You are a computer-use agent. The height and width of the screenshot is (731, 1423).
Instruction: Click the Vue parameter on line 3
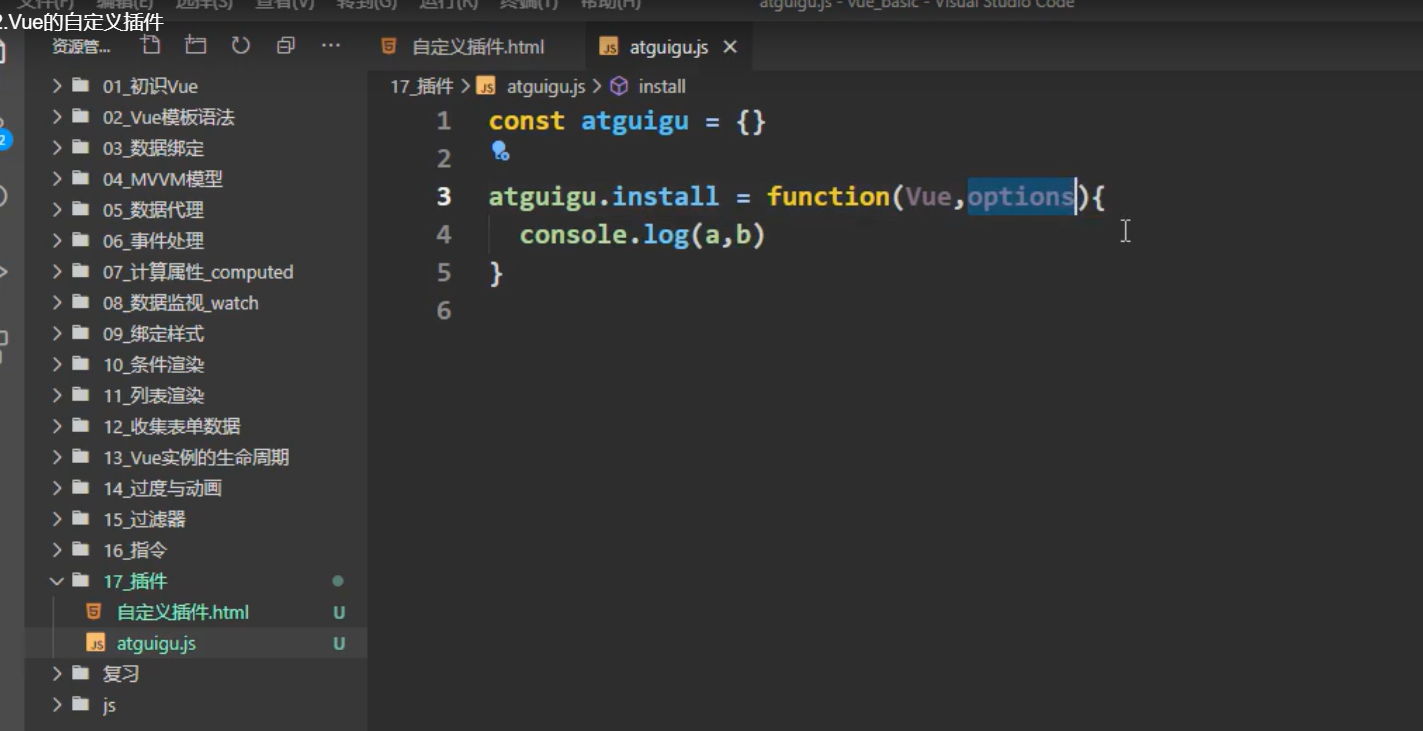tap(928, 197)
